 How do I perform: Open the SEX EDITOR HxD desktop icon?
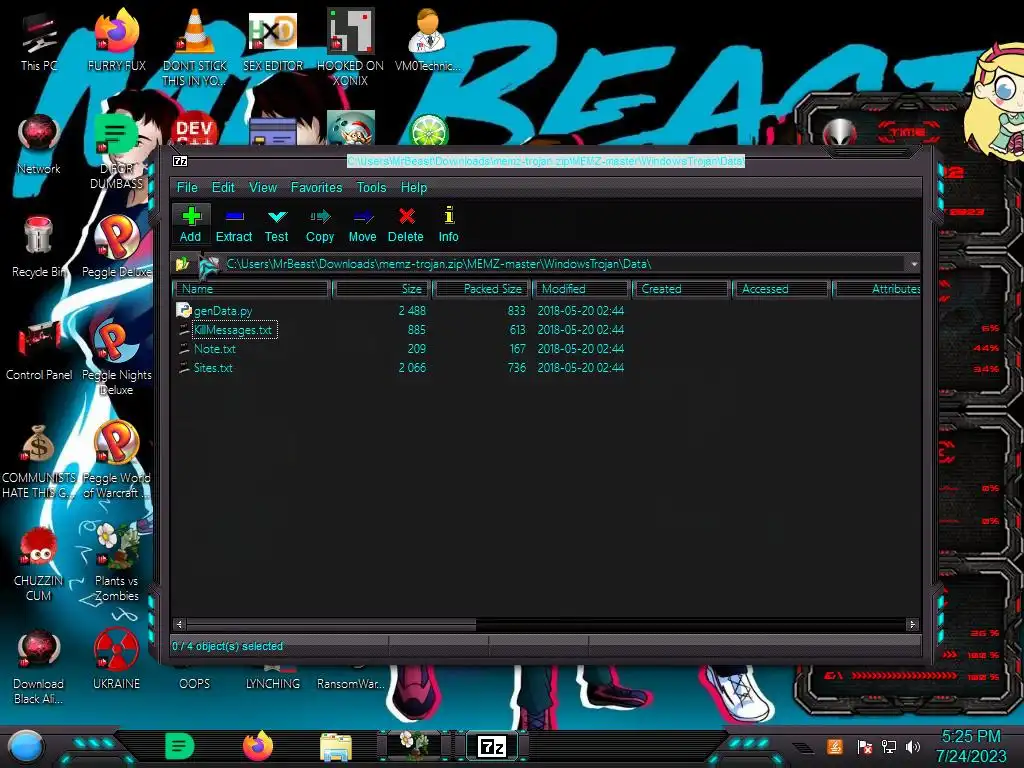[x=273, y=42]
